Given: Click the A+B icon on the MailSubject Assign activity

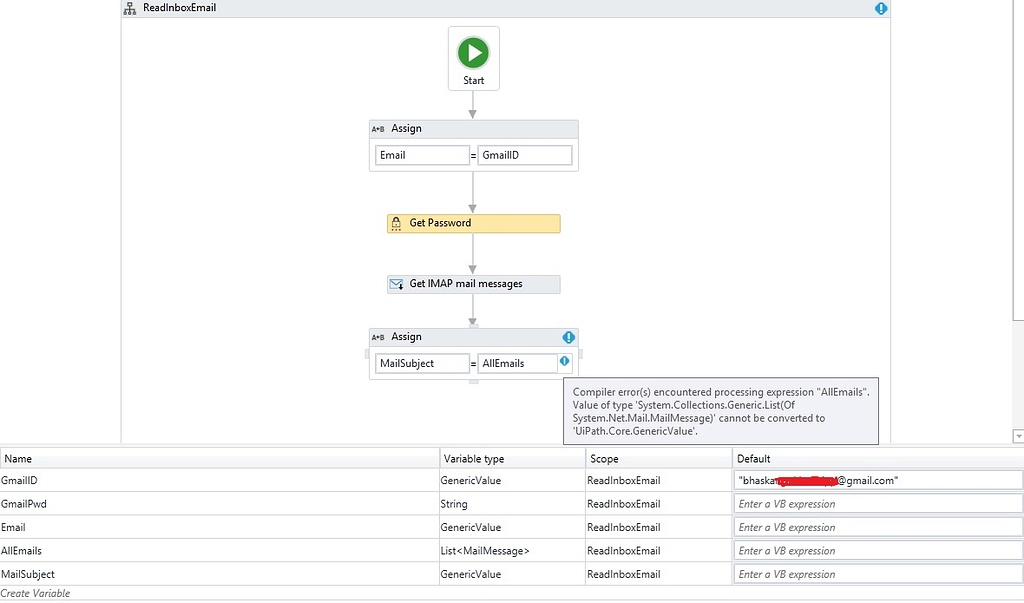Looking at the screenshot, I should coord(377,336).
